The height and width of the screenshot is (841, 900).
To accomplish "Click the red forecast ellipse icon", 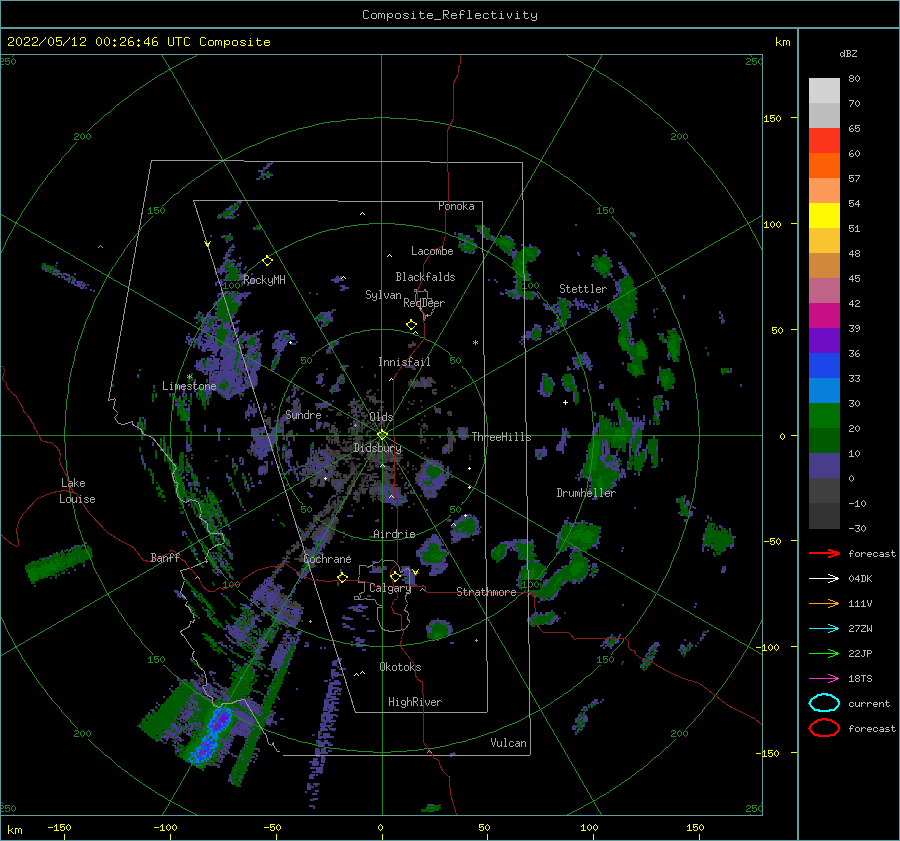I will 824,728.
